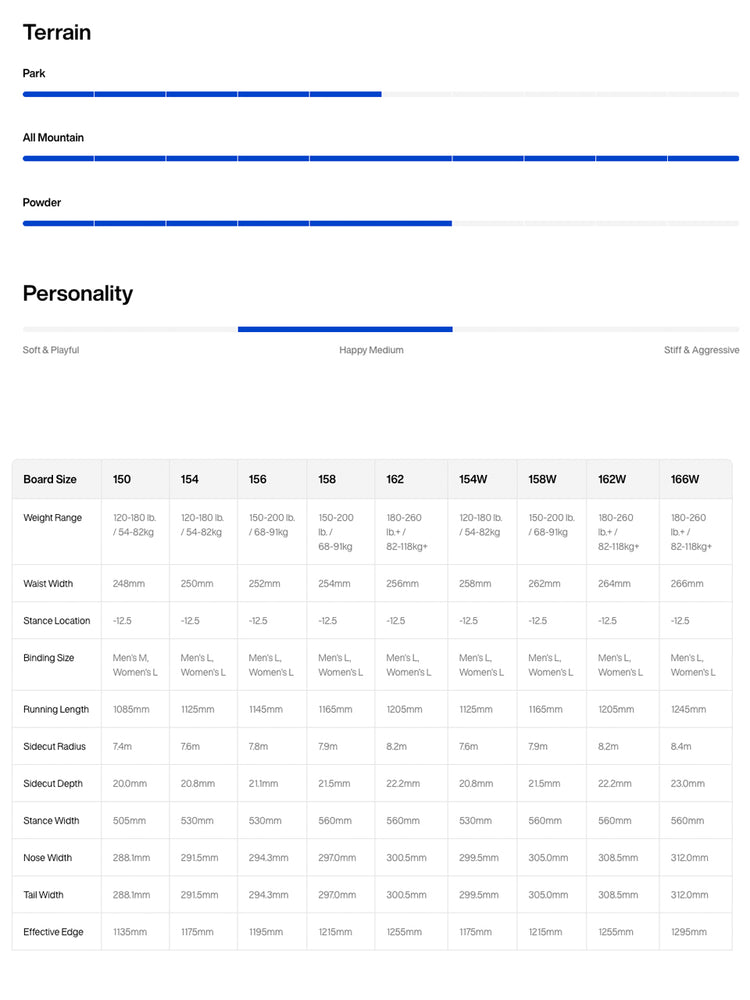The height and width of the screenshot is (1000, 750).
Task: Click the Personality flex bar
Action: click(381, 329)
